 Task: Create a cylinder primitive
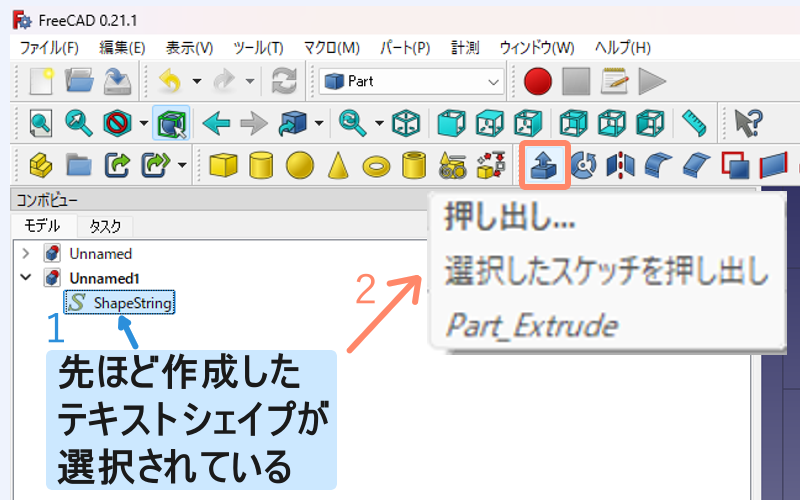pos(261,165)
